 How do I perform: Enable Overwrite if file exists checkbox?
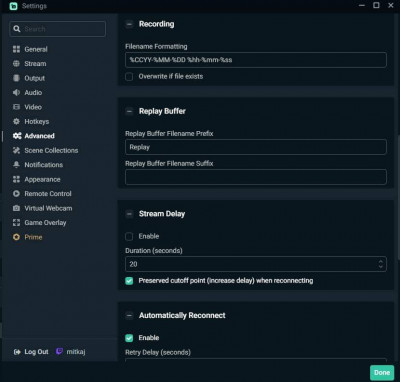[129, 77]
